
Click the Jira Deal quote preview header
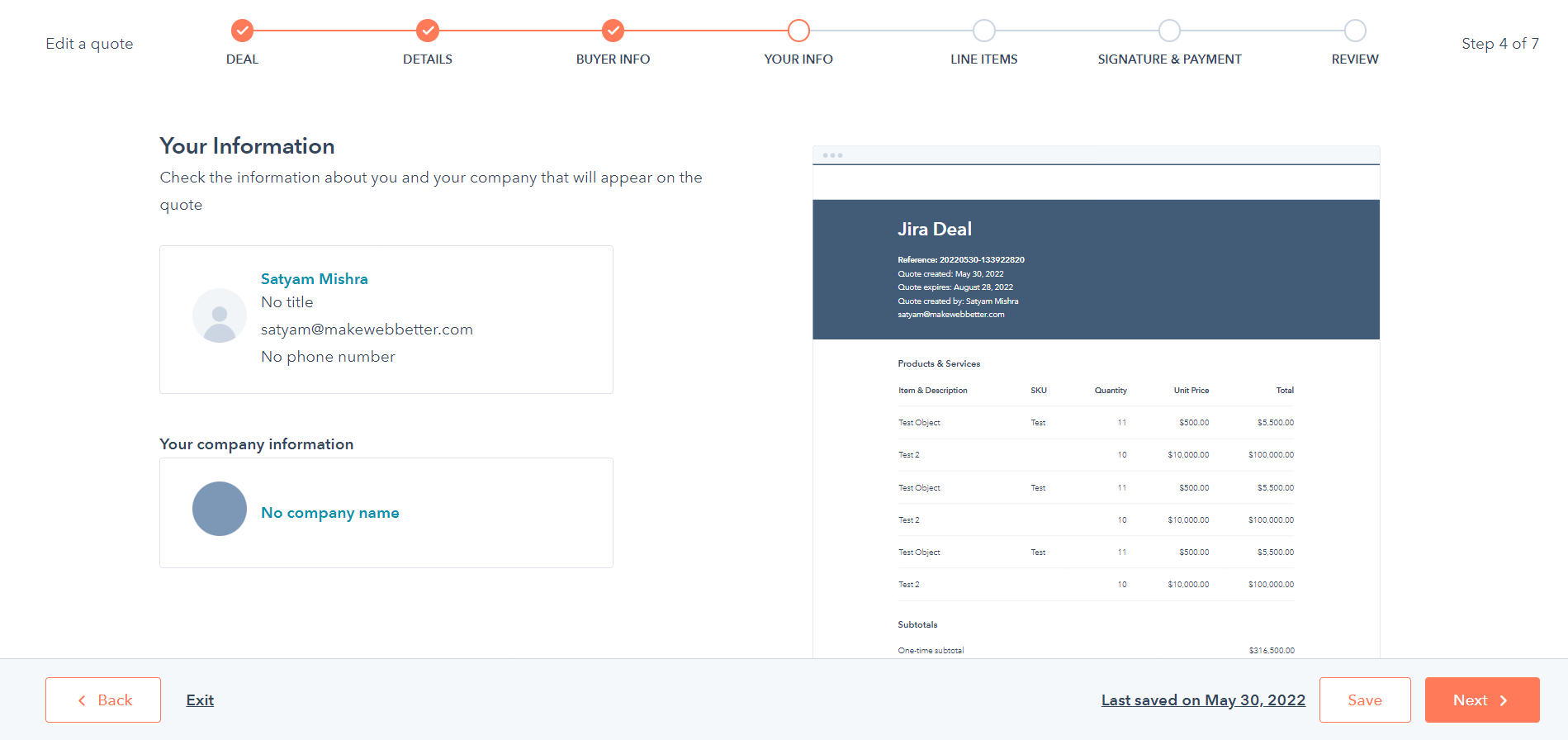pos(935,230)
